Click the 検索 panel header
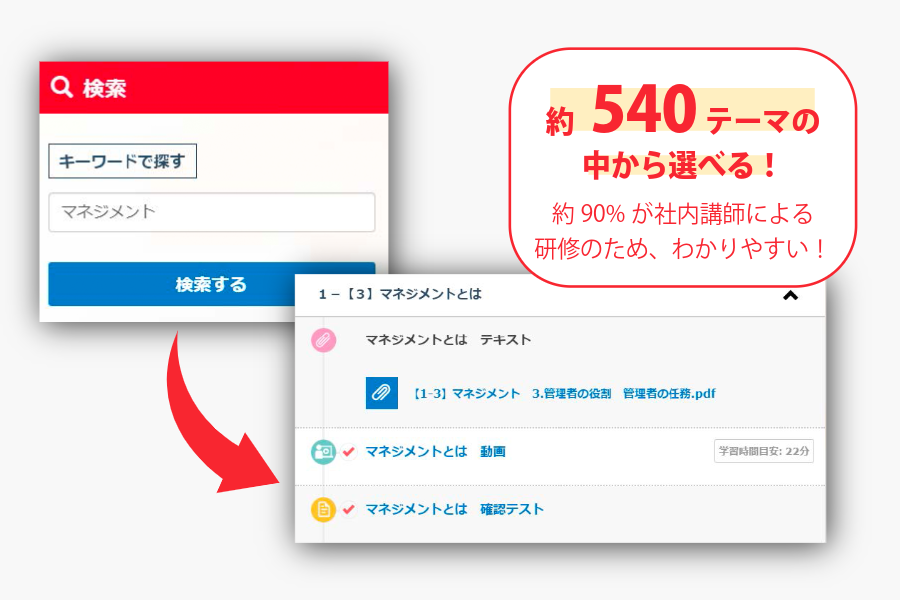Image resolution: width=900 pixels, height=600 pixels. tap(214, 87)
